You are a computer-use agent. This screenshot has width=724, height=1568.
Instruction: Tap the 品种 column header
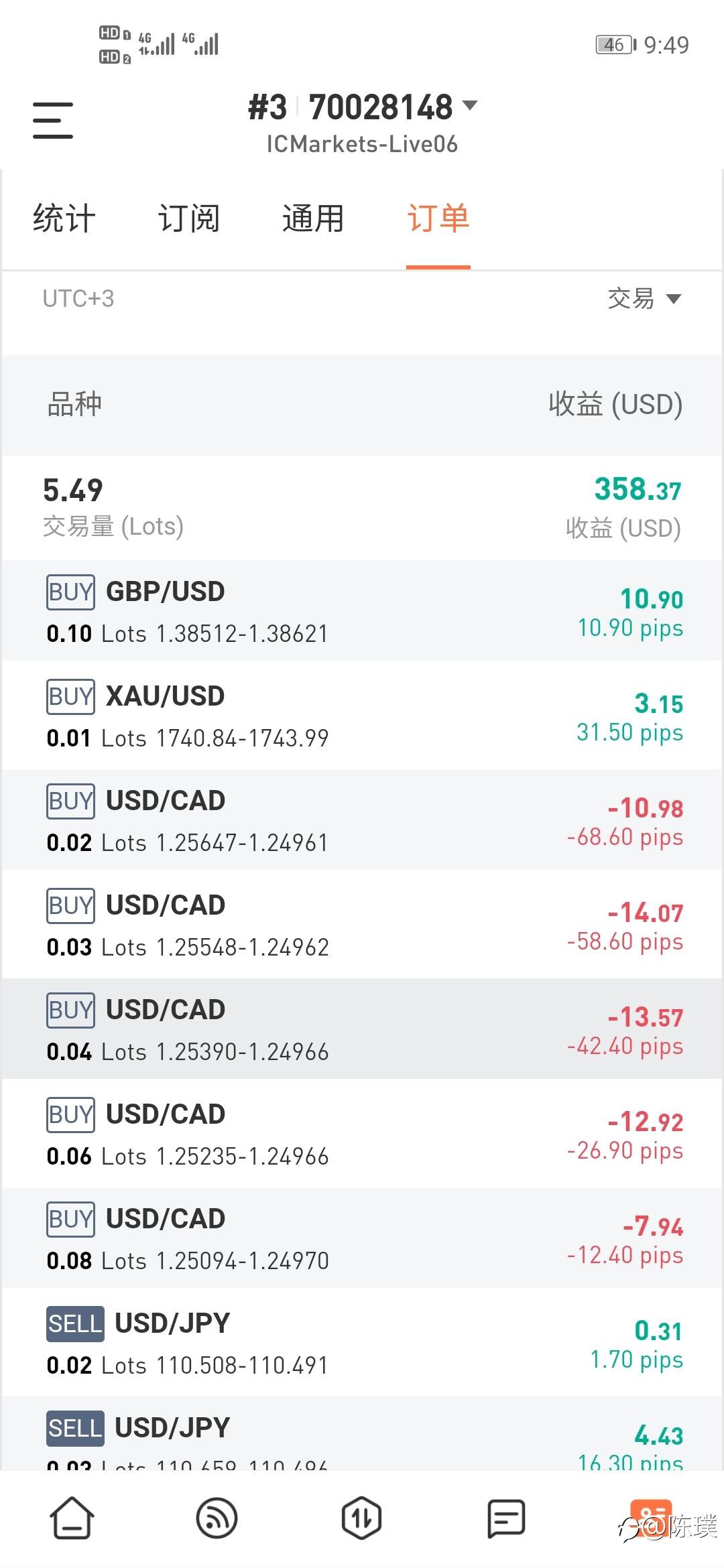coord(74,405)
